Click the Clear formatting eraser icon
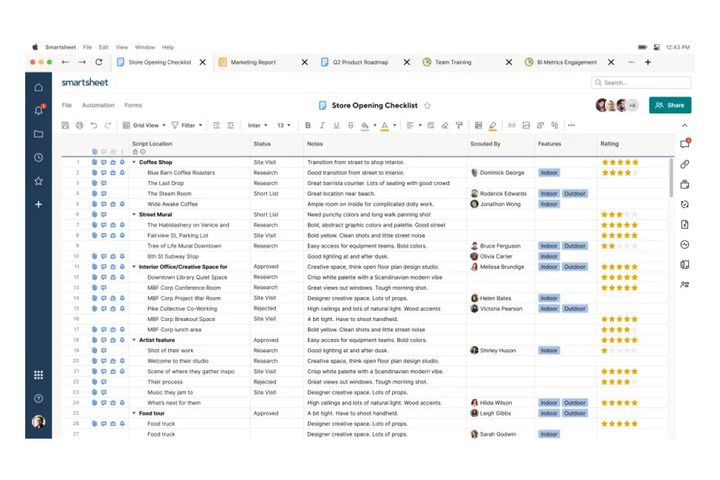720x480 pixels. [x=444, y=125]
